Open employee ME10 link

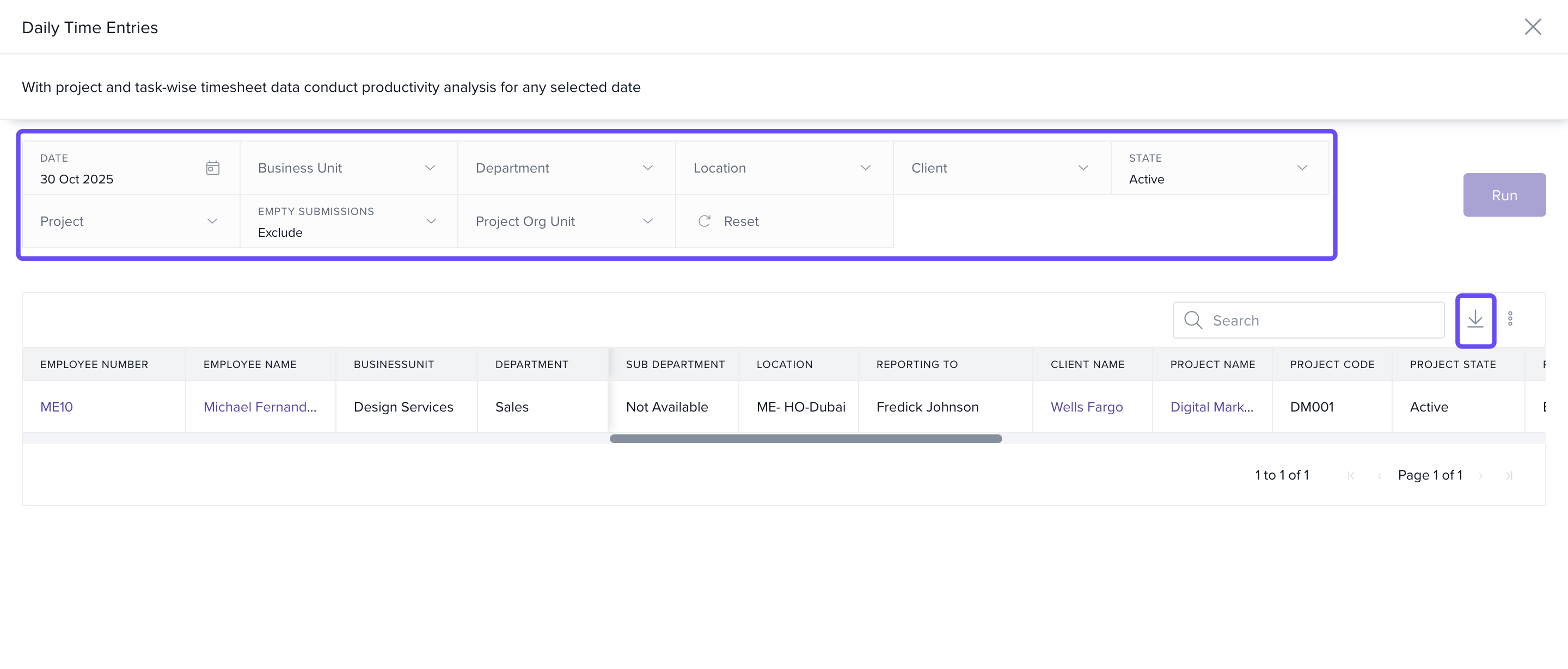point(57,407)
